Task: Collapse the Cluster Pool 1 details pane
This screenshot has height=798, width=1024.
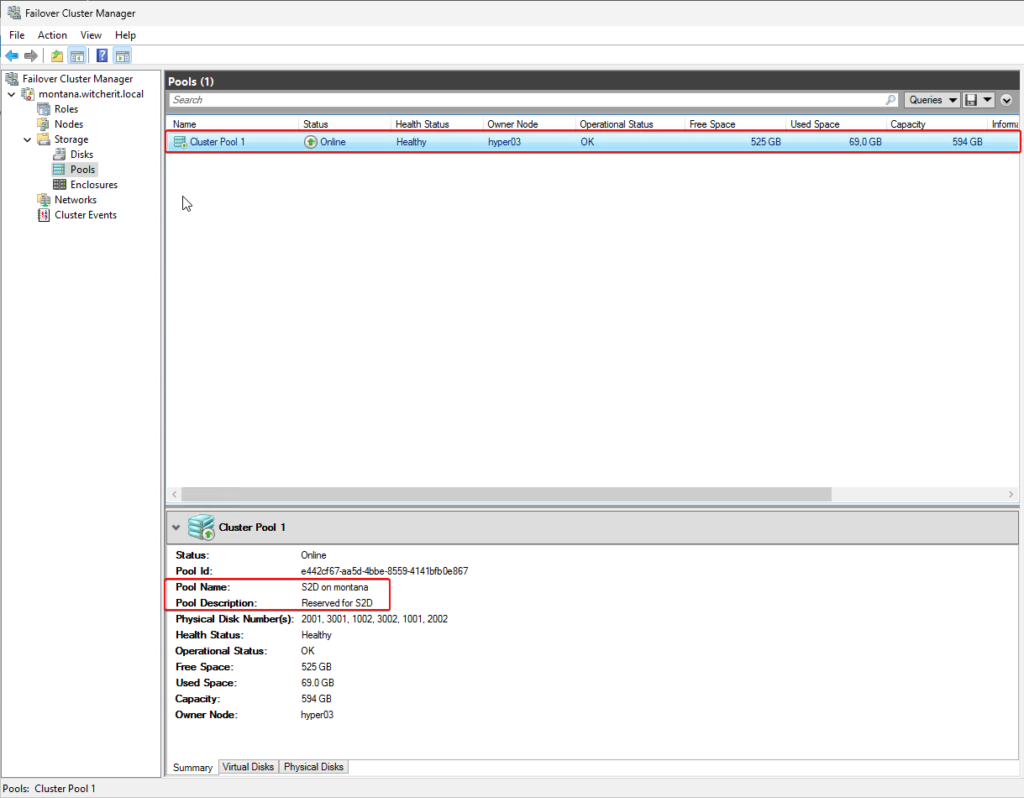Action: (176, 527)
